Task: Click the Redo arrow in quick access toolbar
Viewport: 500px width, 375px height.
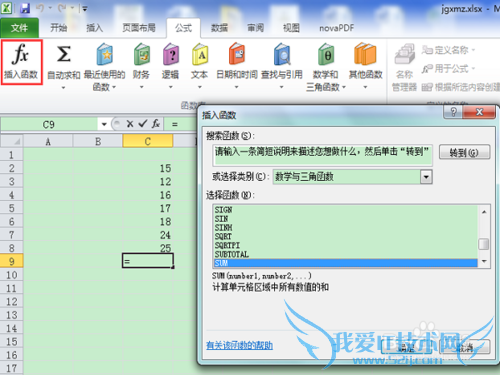Action: 62,8
